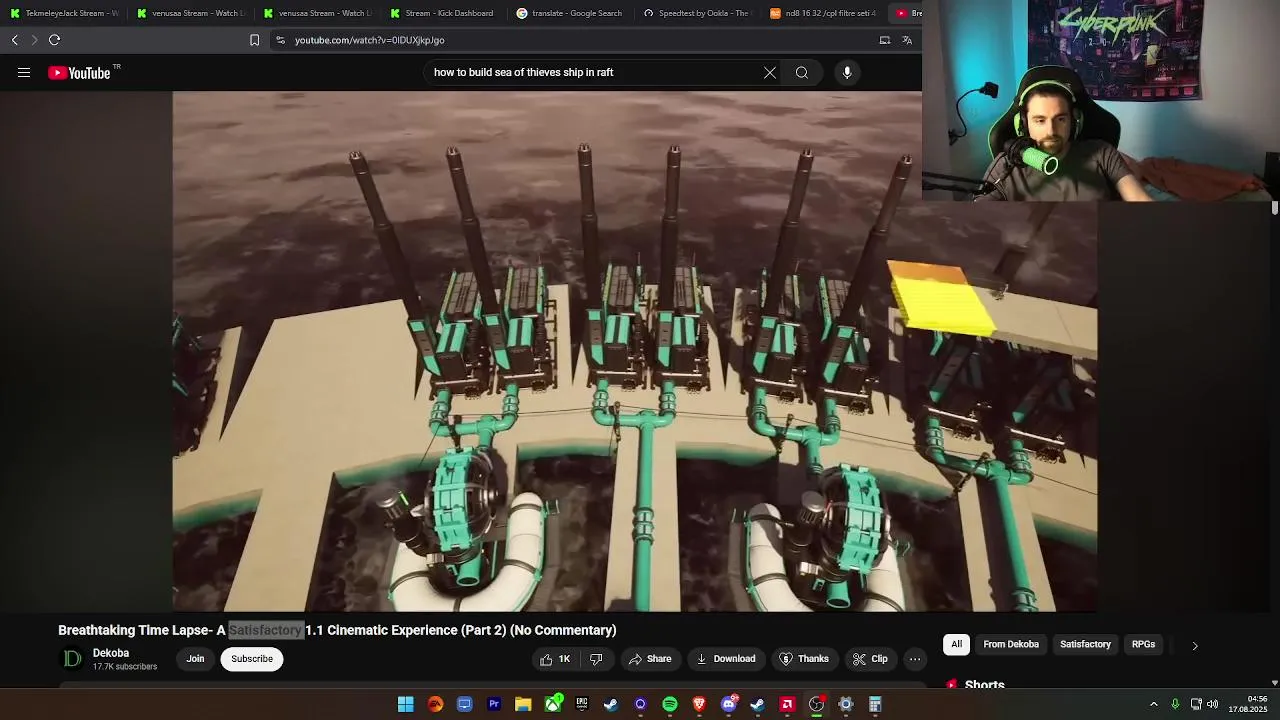1280x720 pixels.
Task: Show hidden system tray icons
Action: 1153,704
